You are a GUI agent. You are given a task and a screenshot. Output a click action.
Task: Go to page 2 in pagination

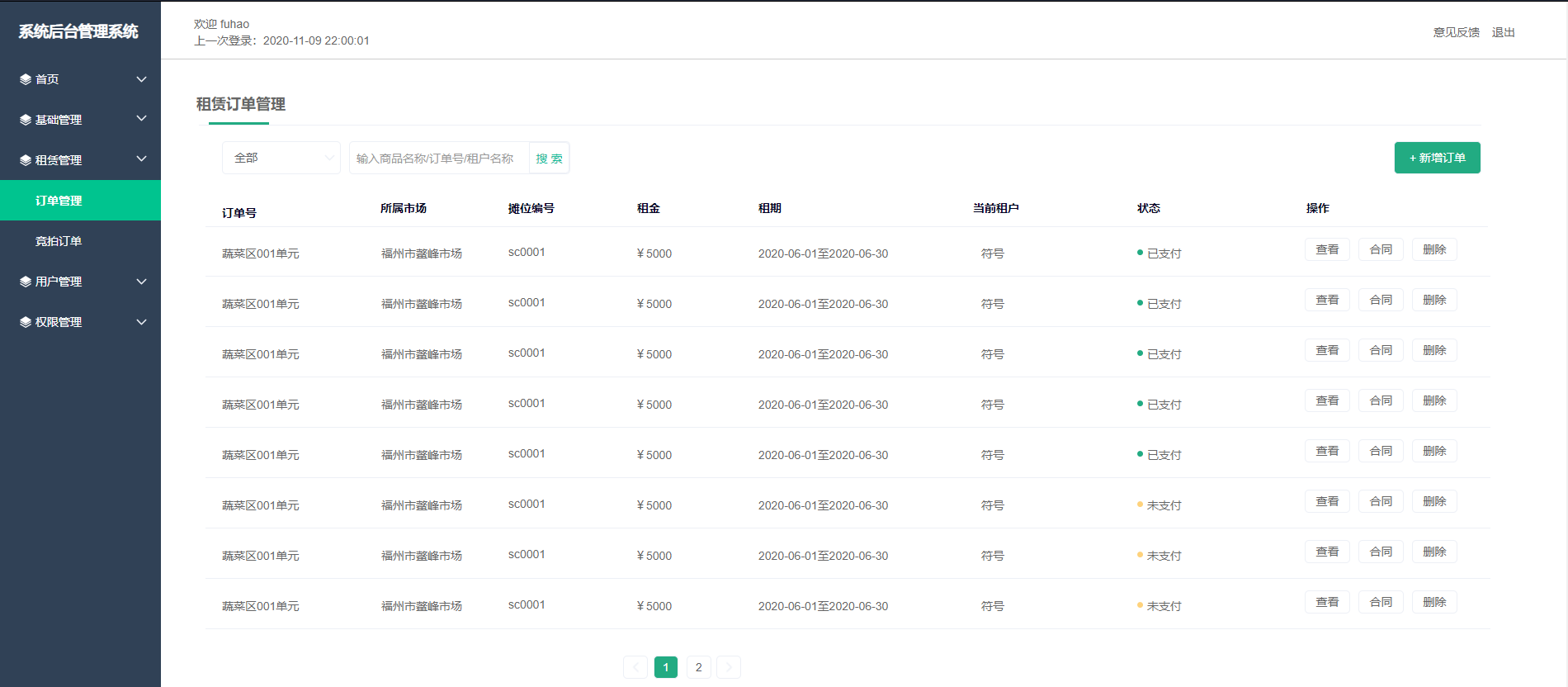(x=698, y=667)
